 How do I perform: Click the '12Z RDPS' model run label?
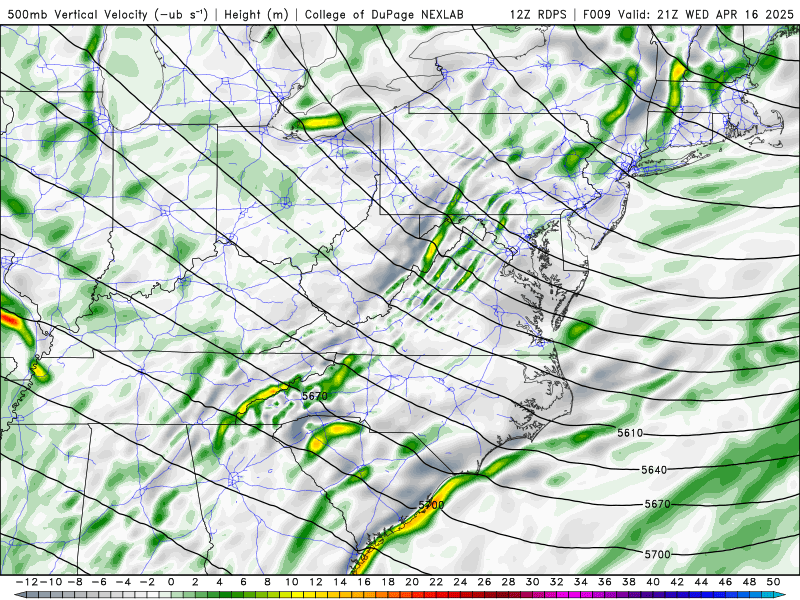coord(538,14)
